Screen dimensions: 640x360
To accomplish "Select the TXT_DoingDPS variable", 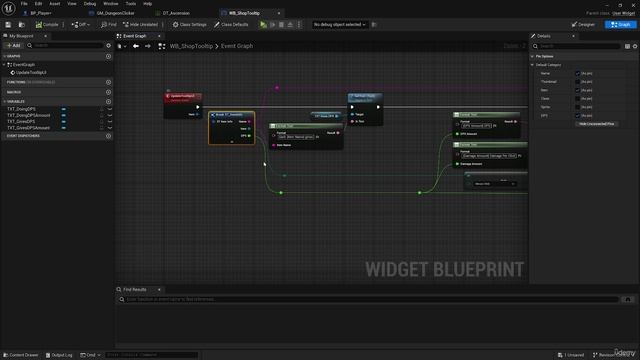I will (21, 109).
